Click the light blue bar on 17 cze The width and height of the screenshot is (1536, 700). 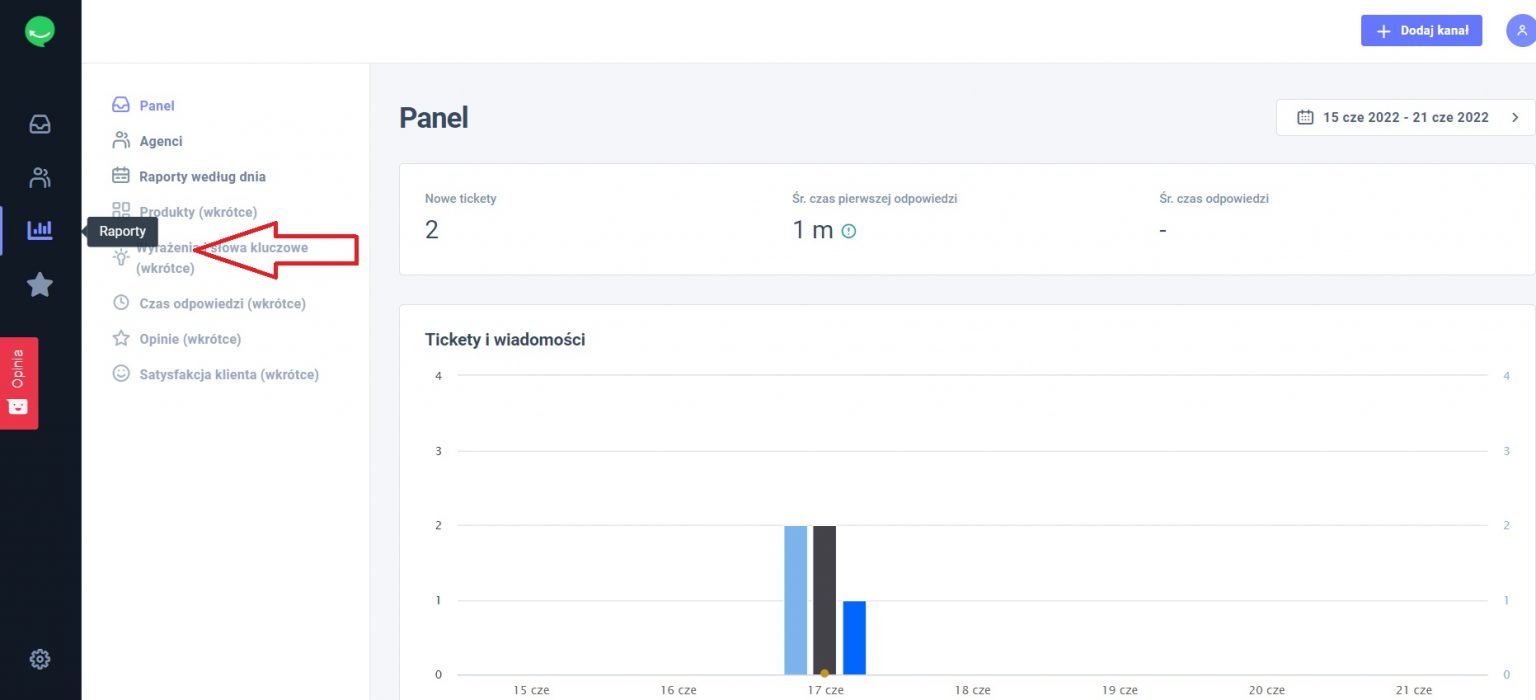[795, 600]
